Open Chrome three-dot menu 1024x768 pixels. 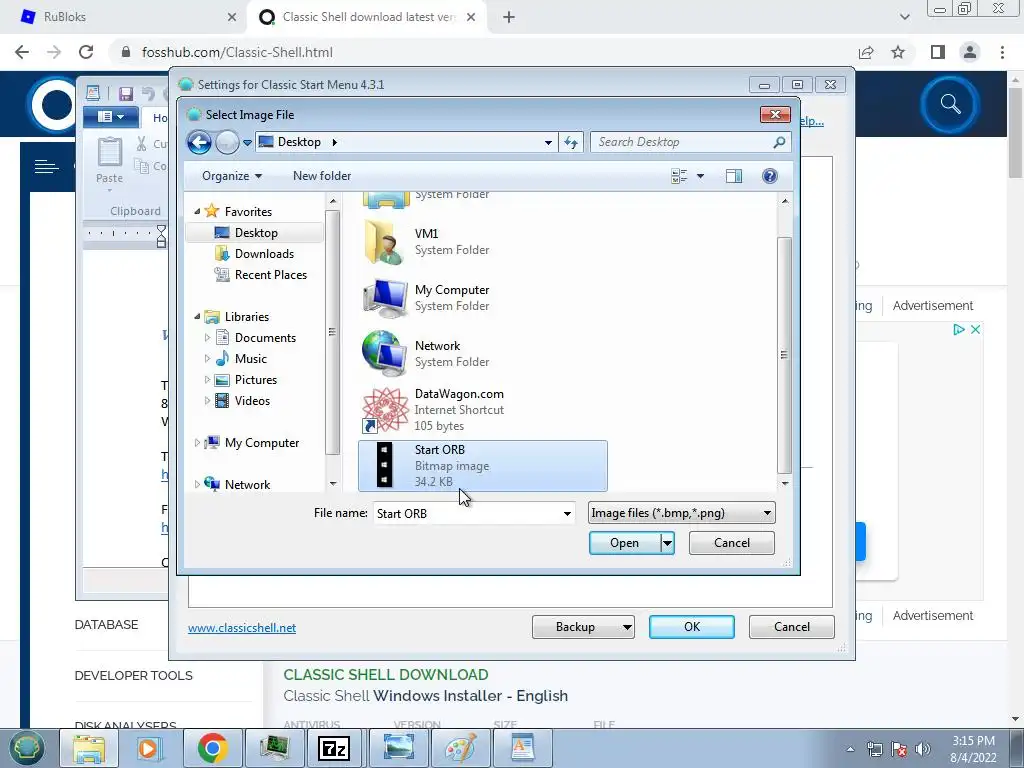(x=1002, y=52)
